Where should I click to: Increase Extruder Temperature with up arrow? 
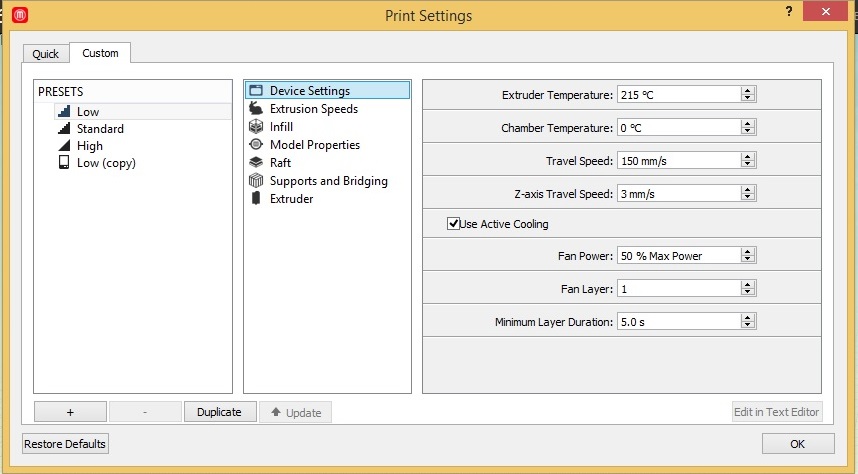click(x=747, y=91)
